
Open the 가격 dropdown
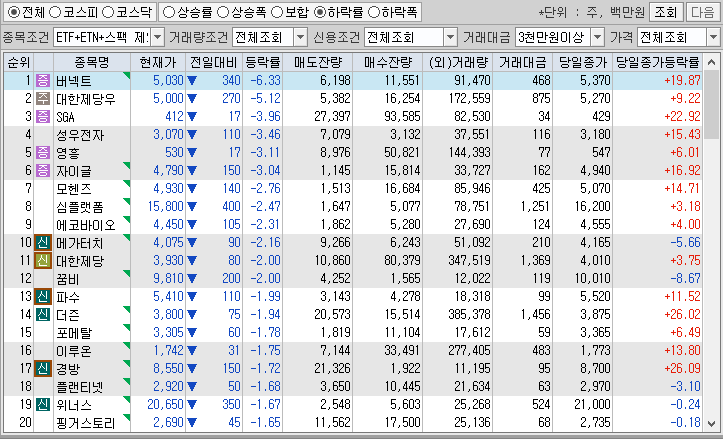pyautogui.click(x=712, y=37)
